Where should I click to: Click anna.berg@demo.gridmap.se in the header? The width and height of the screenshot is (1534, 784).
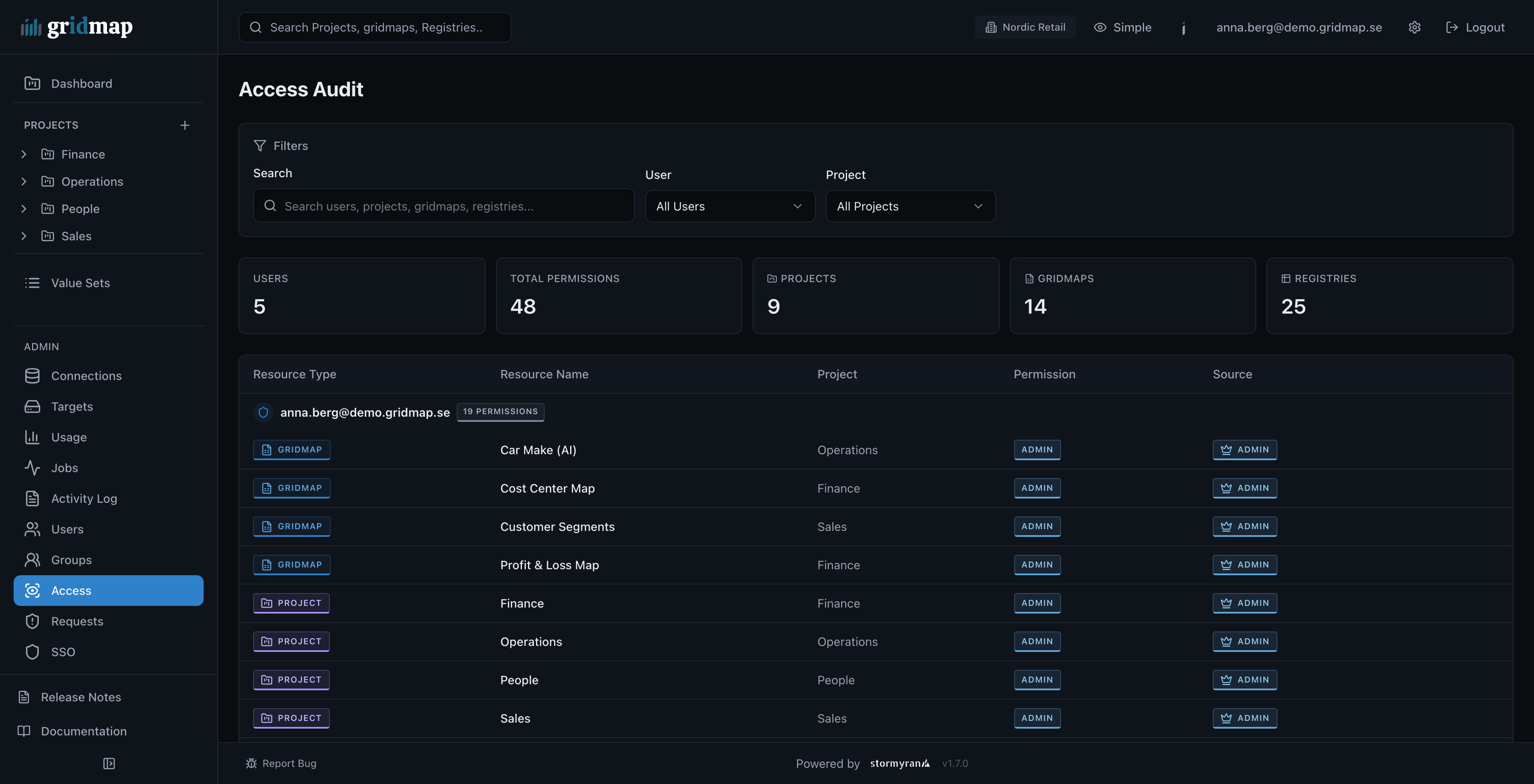click(1299, 27)
